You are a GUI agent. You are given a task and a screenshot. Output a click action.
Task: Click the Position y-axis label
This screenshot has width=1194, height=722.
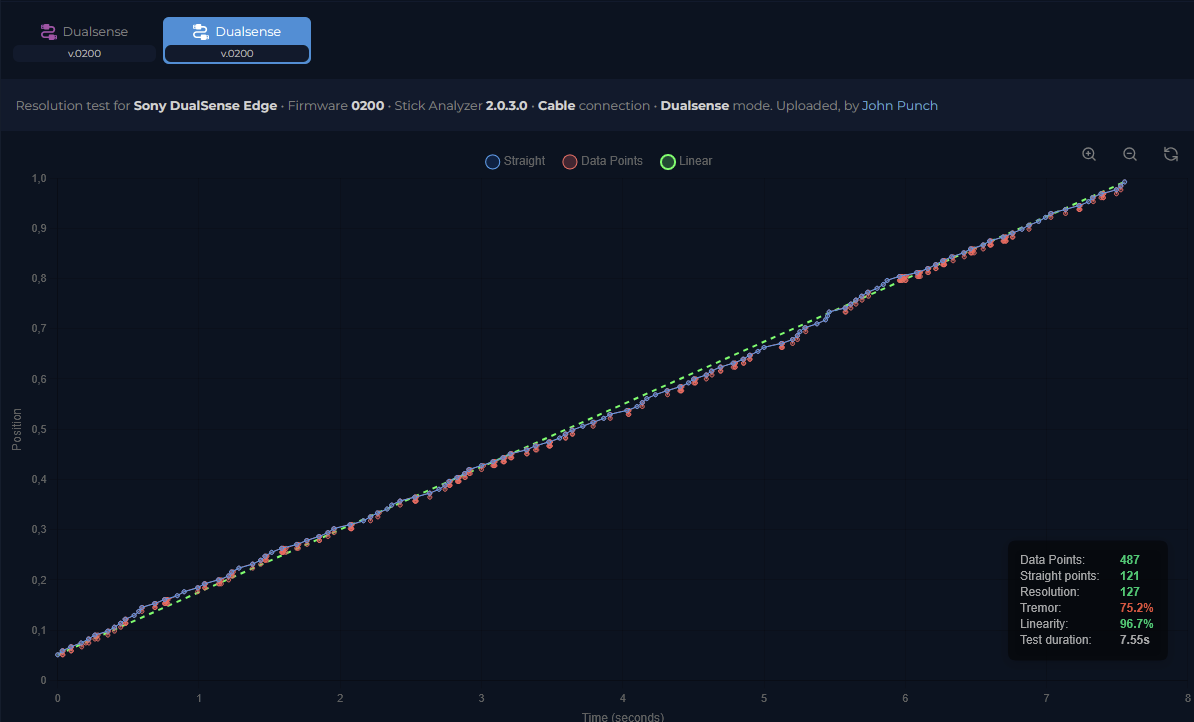pos(17,430)
